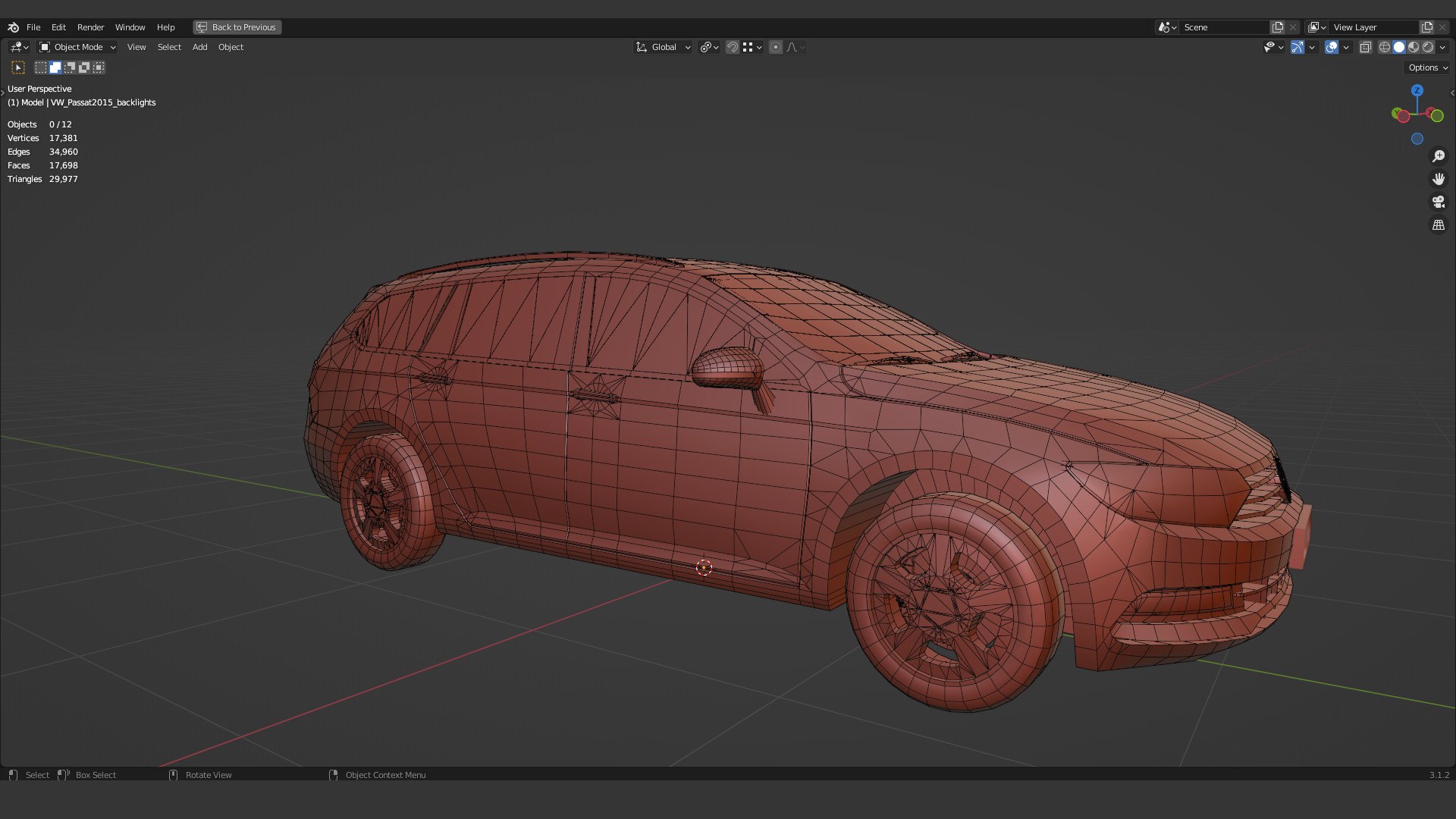Open the Options dropdown
Screen dimensions: 1456x819
(1428, 67)
